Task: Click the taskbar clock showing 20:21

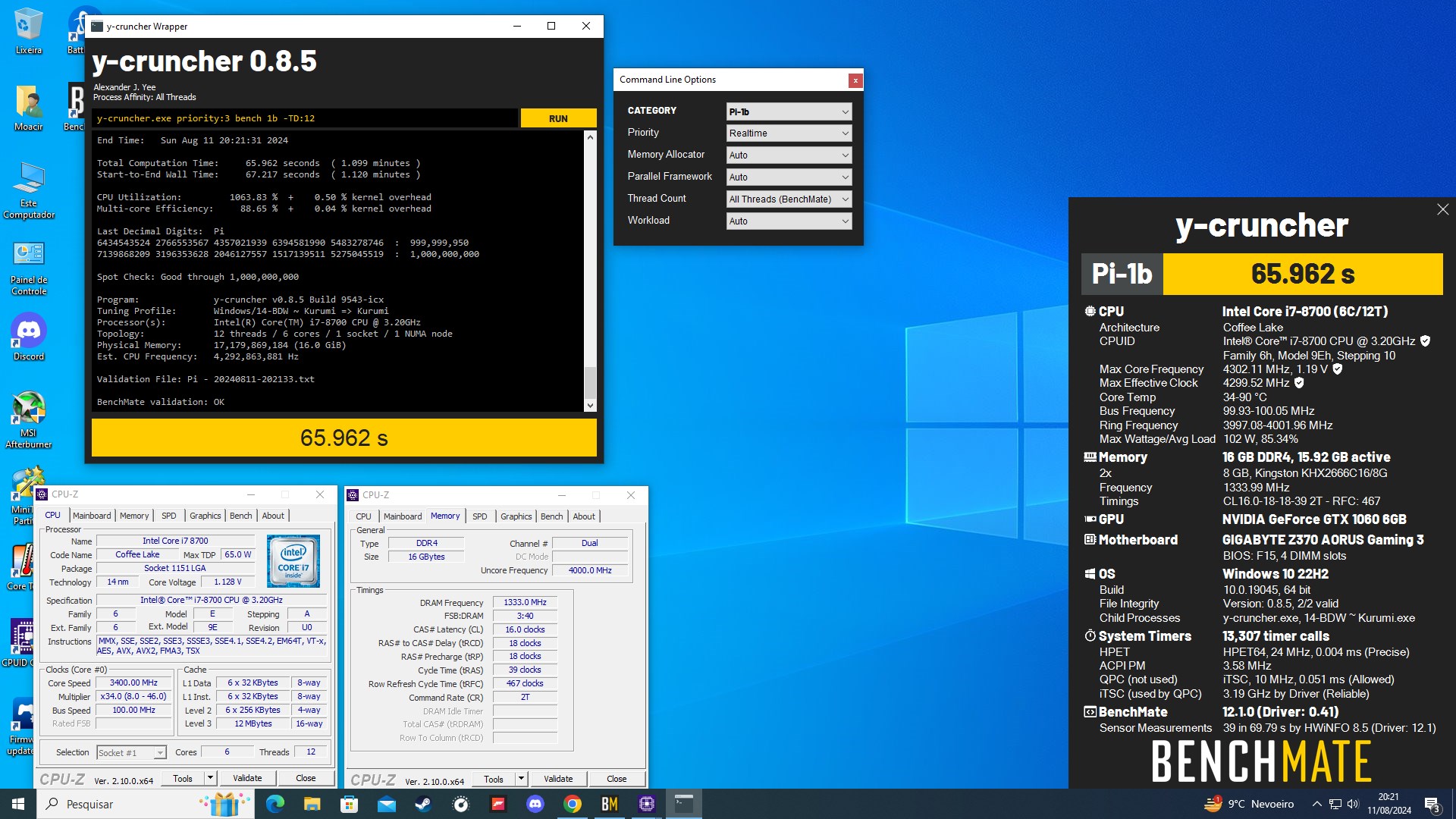Action: pos(1389,804)
